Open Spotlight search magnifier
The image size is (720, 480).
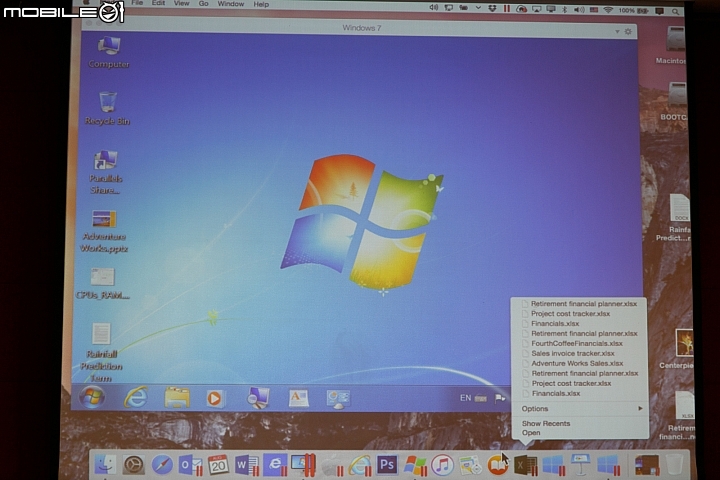point(675,11)
